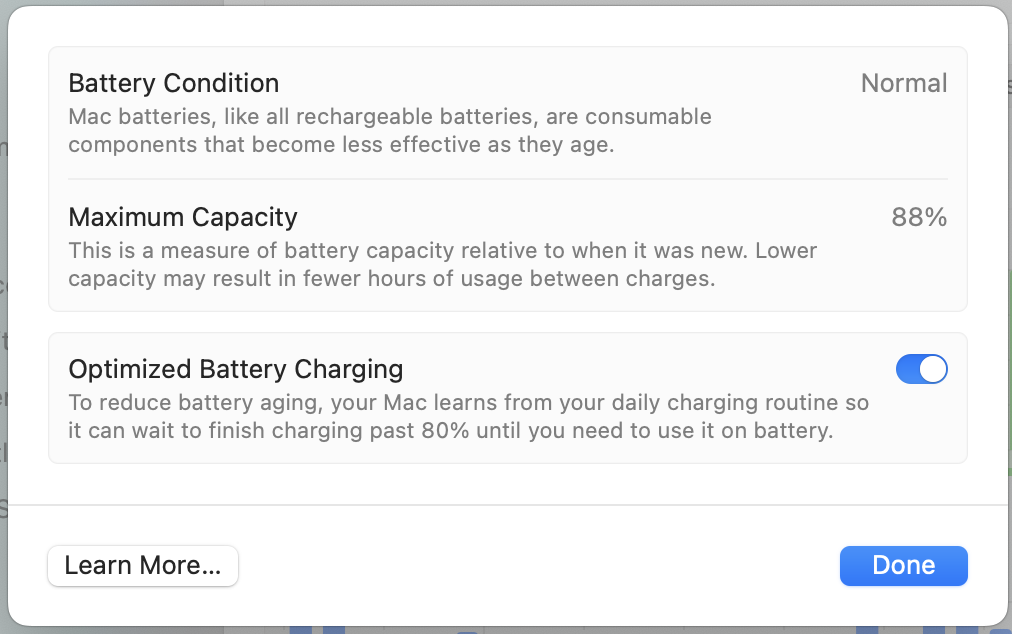Click the divider line under Battery Condition
This screenshot has height=634, width=1012.
click(507, 179)
